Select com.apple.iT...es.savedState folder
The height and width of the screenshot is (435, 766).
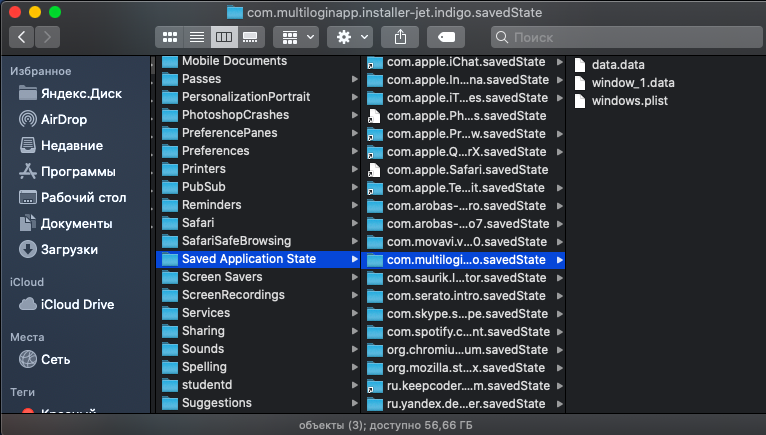click(x=464, y=98)
